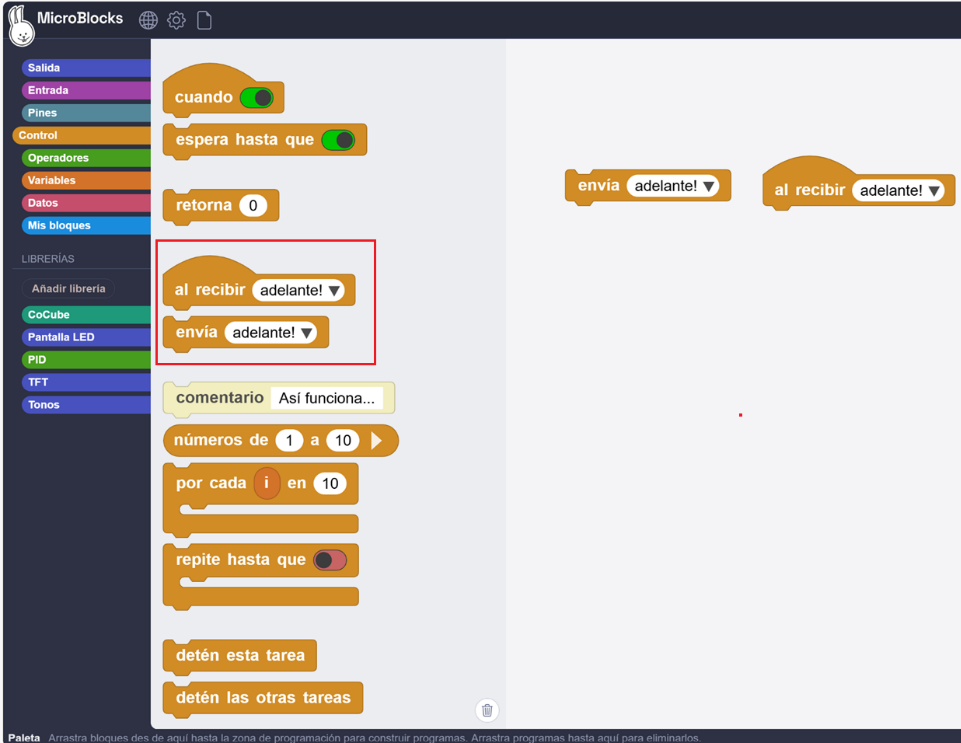This screenshot has height=743, width=961.
Task: Open the CoCube library
Action: tap(85, 314)
